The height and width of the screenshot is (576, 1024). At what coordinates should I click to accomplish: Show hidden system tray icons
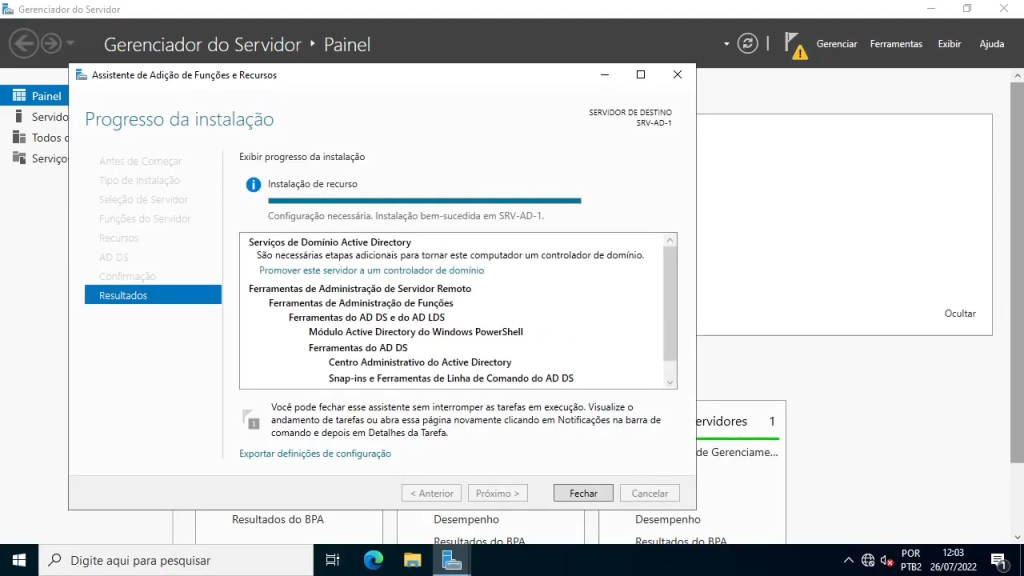point(849,560)
